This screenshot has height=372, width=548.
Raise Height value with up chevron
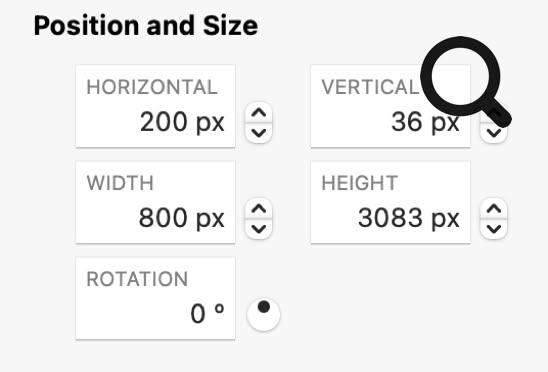494,209
